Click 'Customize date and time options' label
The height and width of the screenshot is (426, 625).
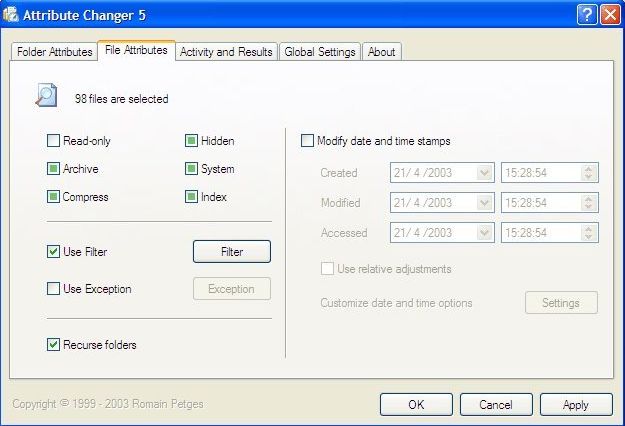tap(397, 303)
